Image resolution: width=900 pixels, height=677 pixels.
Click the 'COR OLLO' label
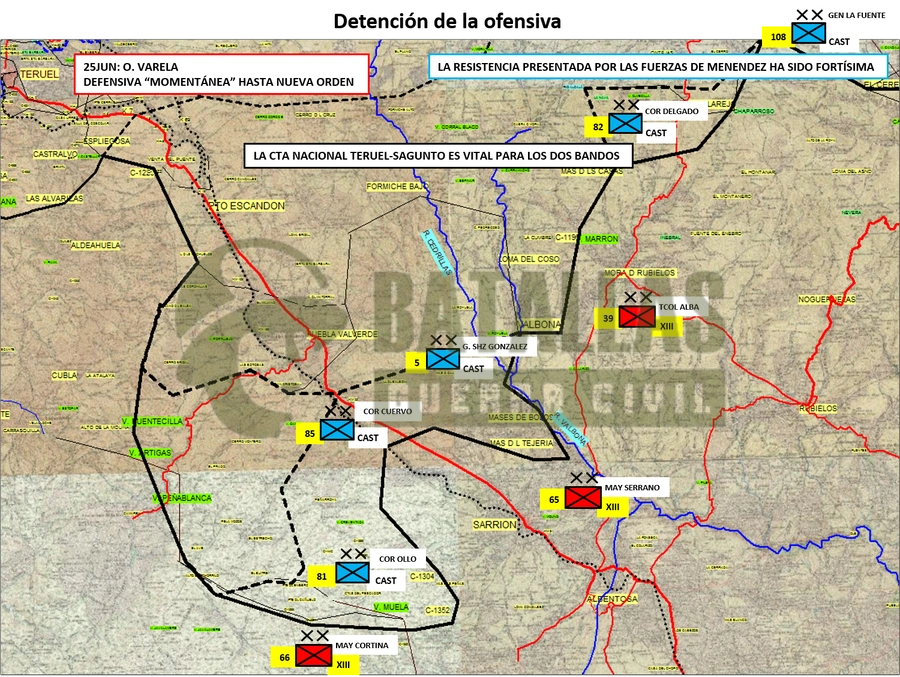398,559
